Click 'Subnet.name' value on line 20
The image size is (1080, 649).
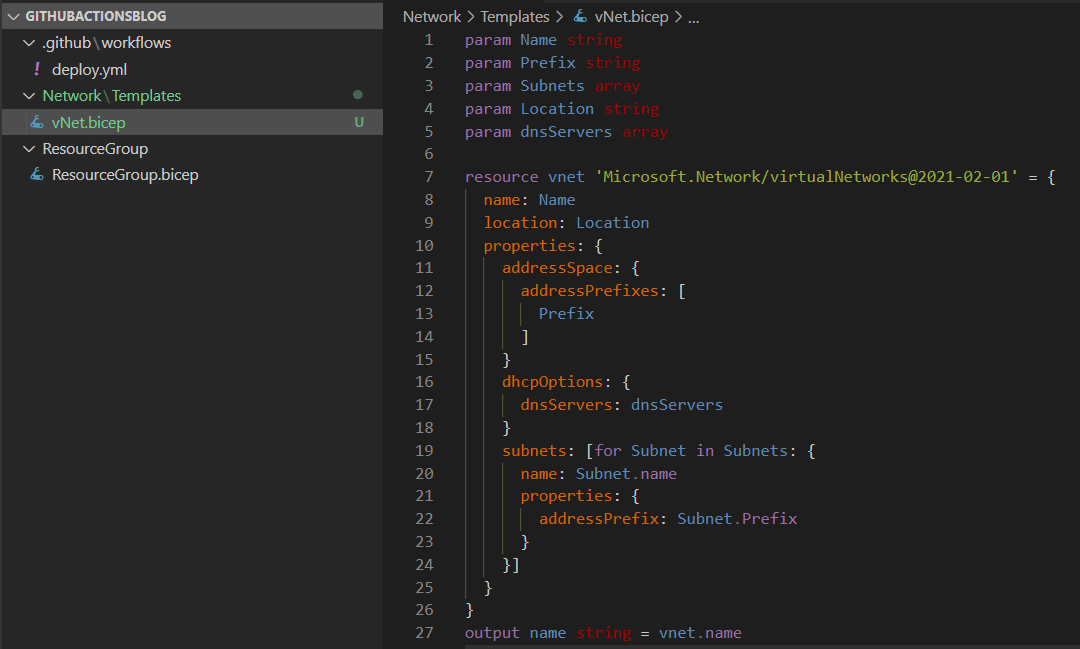(x=626, y=473)
